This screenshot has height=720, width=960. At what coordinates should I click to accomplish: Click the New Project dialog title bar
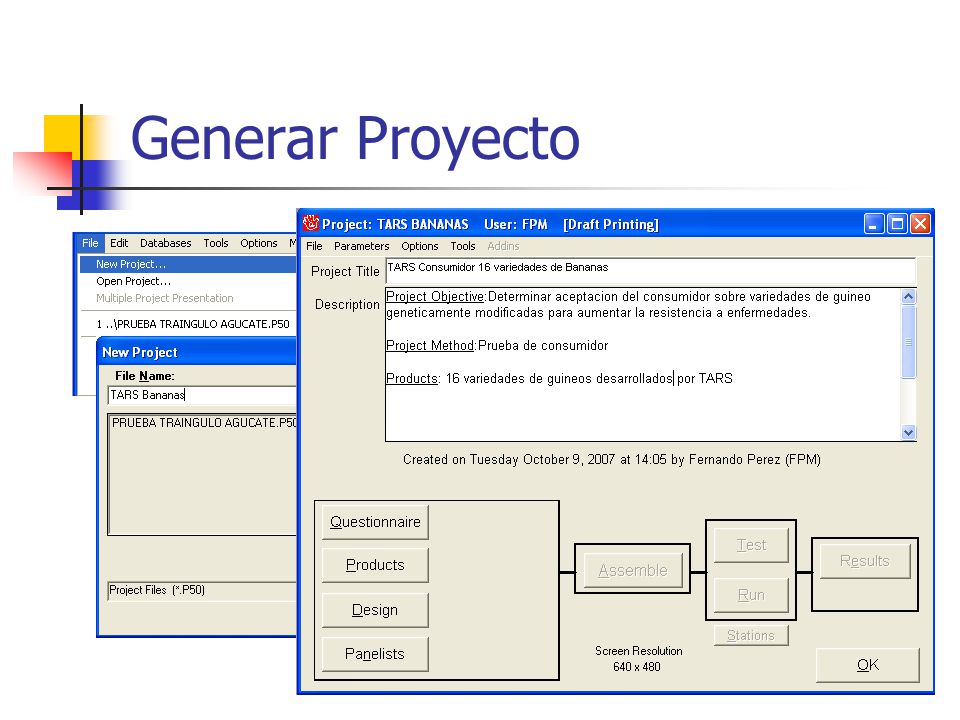coord(197,353)
